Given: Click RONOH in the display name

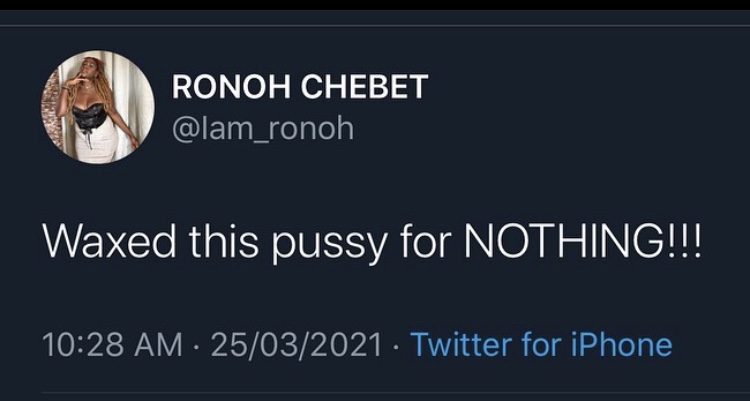Looking at the screenshot, I should click(x=231, y=87).
